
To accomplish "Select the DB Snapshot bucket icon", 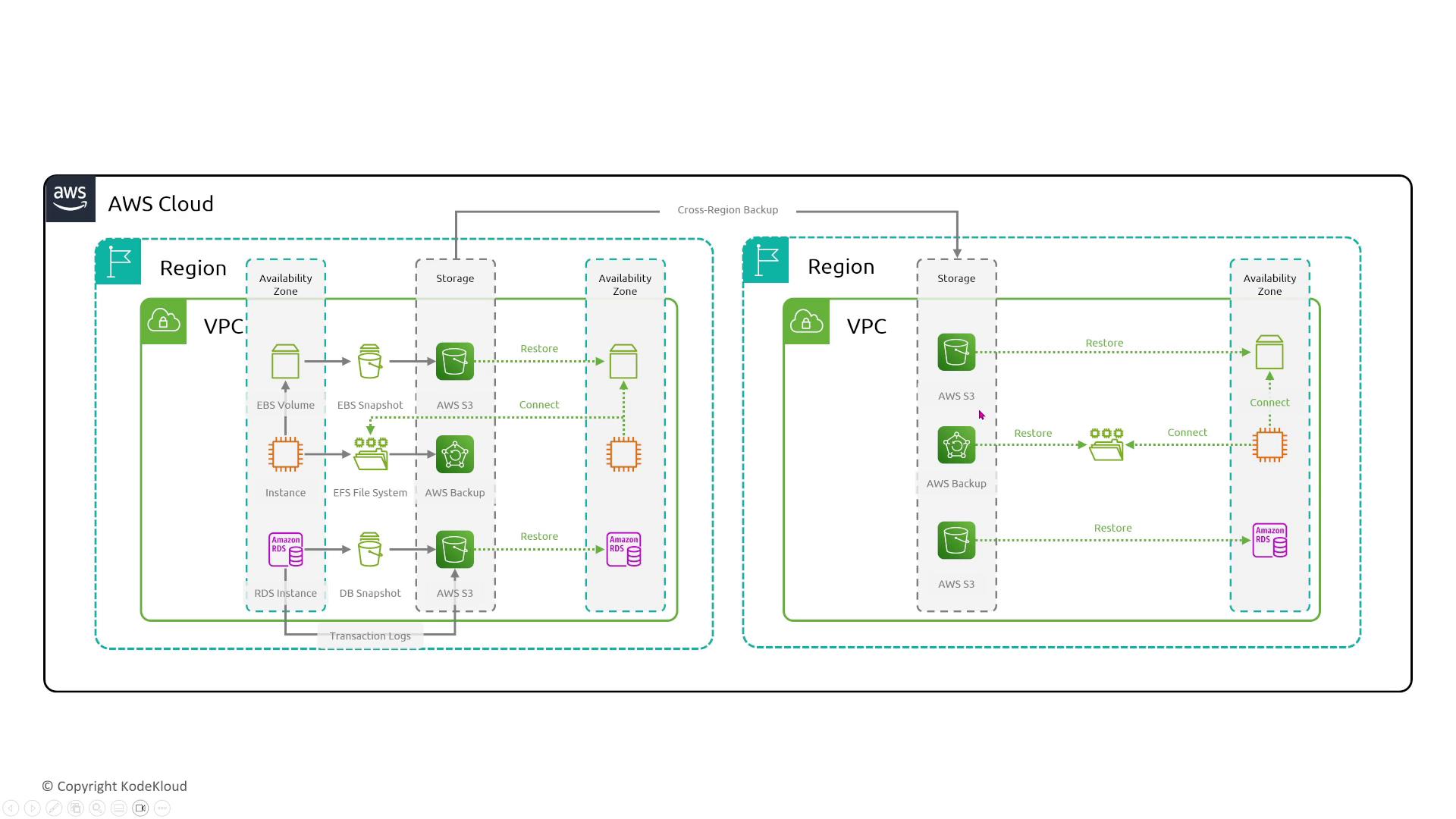I will tap(369, 550).
